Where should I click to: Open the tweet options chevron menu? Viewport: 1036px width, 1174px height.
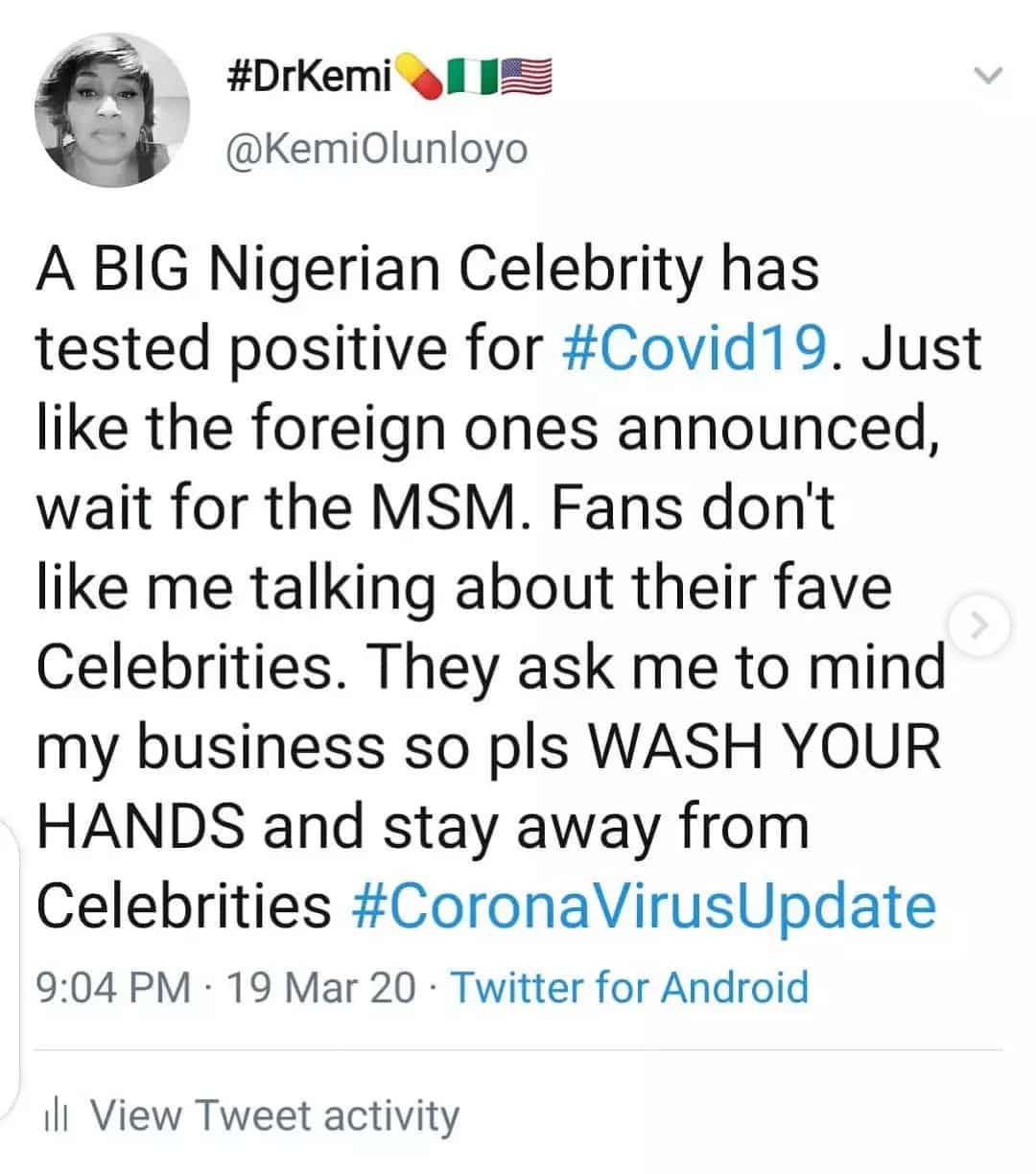coord(988,76)
